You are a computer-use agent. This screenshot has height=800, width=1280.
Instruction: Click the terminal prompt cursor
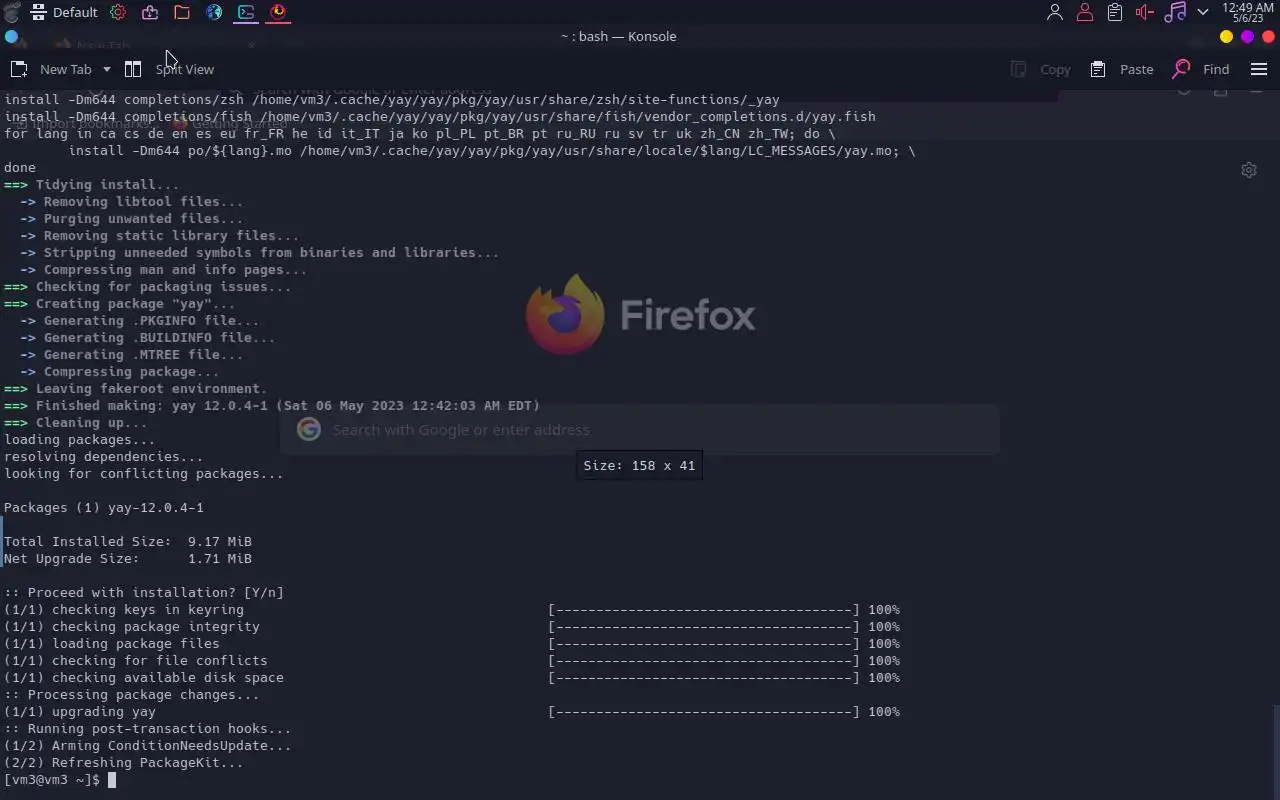pos(112,780)
